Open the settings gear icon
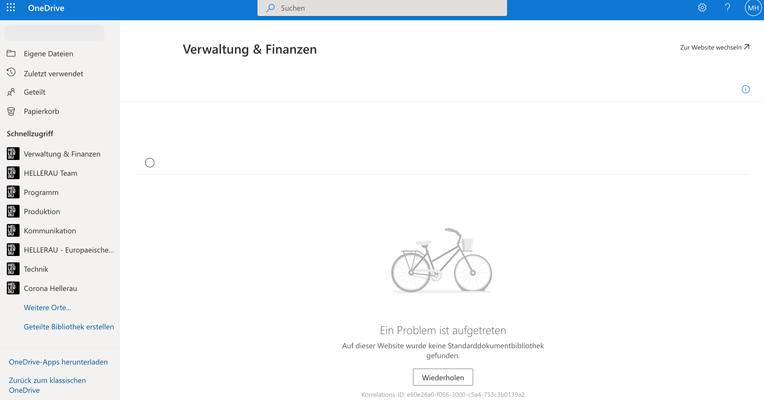This screenshot has width=764, height=400. (x=702, y=8)
